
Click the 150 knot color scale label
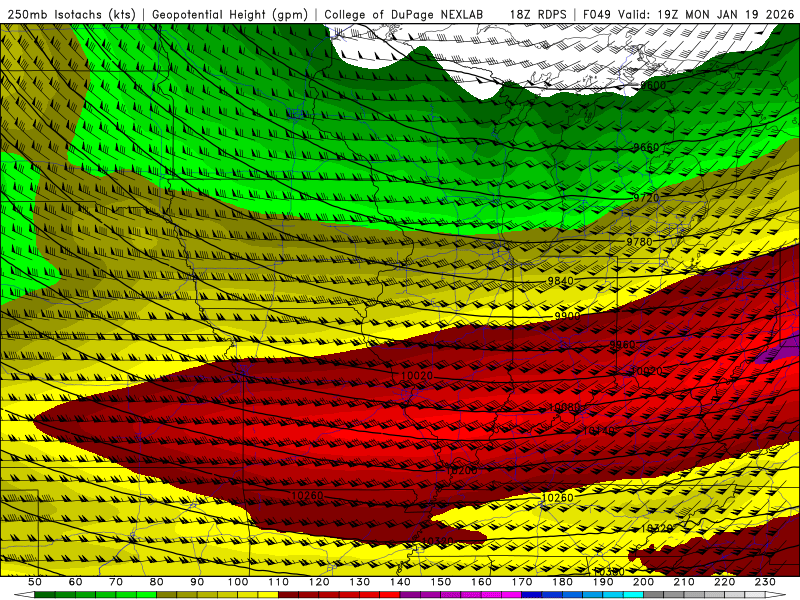point(441,582)
